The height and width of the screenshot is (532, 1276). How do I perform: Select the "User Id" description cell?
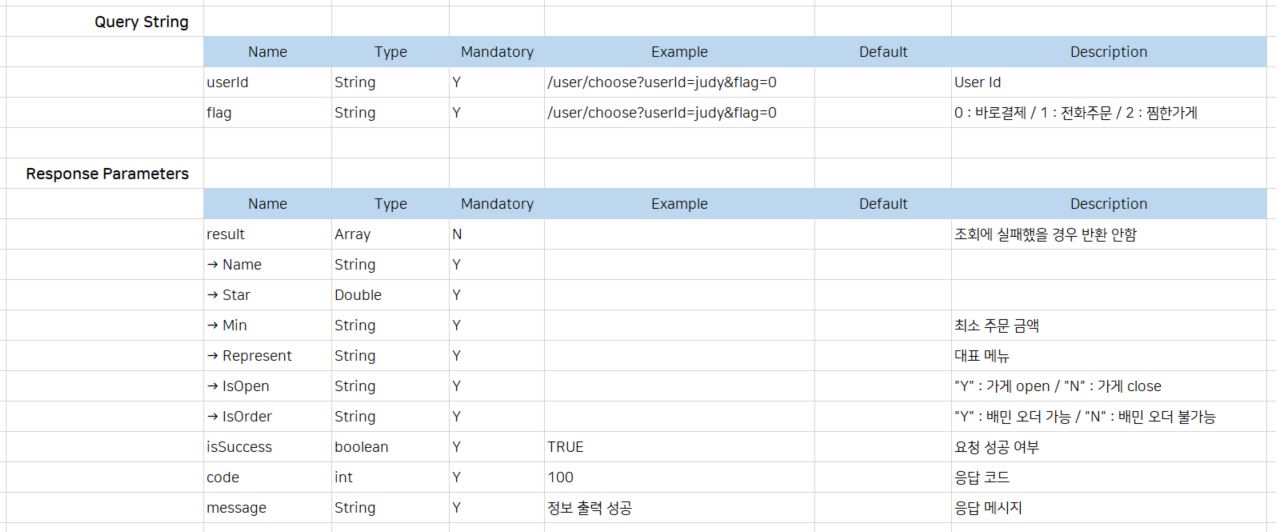click(978, 83)
